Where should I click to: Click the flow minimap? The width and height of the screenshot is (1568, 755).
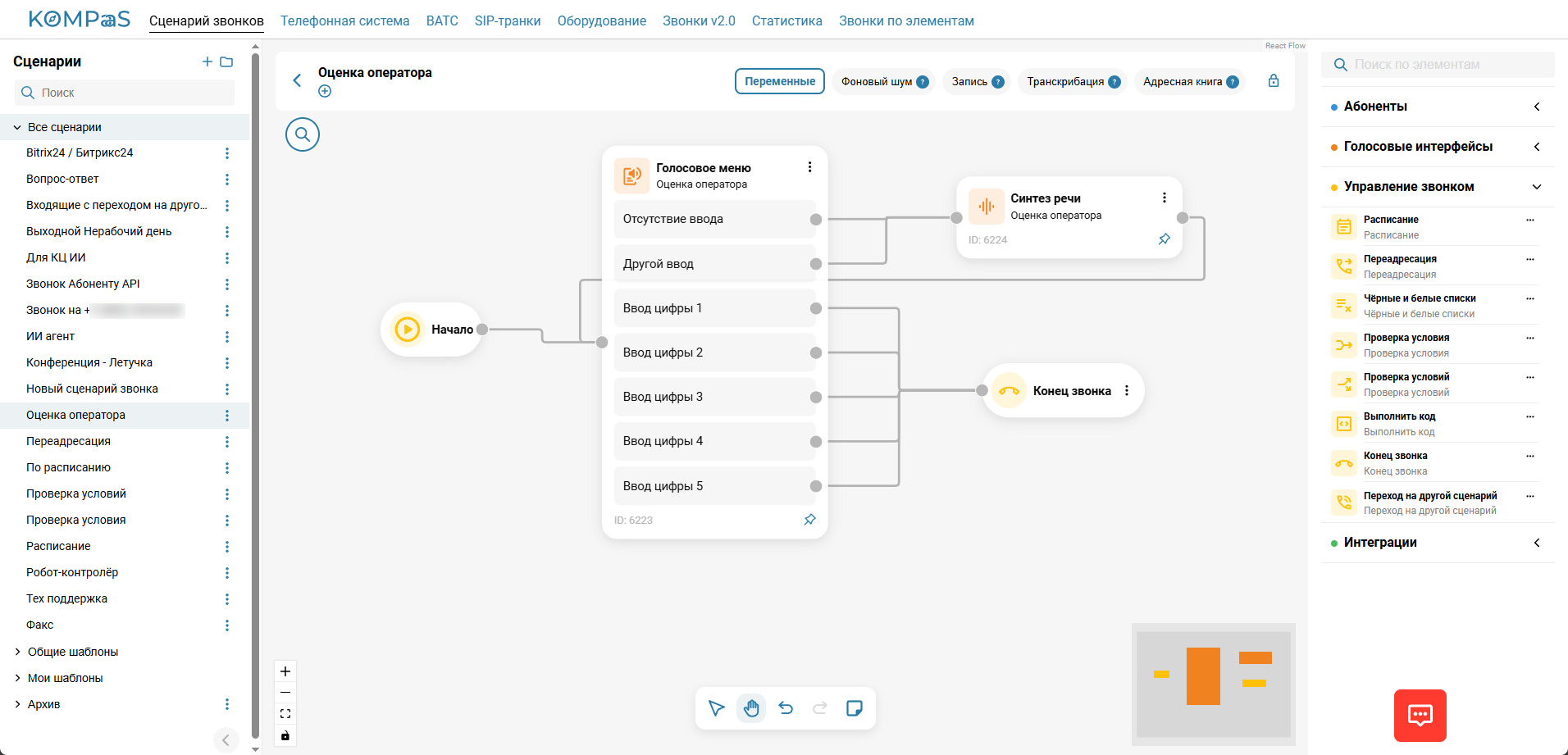pyautogui.click(x=1213, y=684)
